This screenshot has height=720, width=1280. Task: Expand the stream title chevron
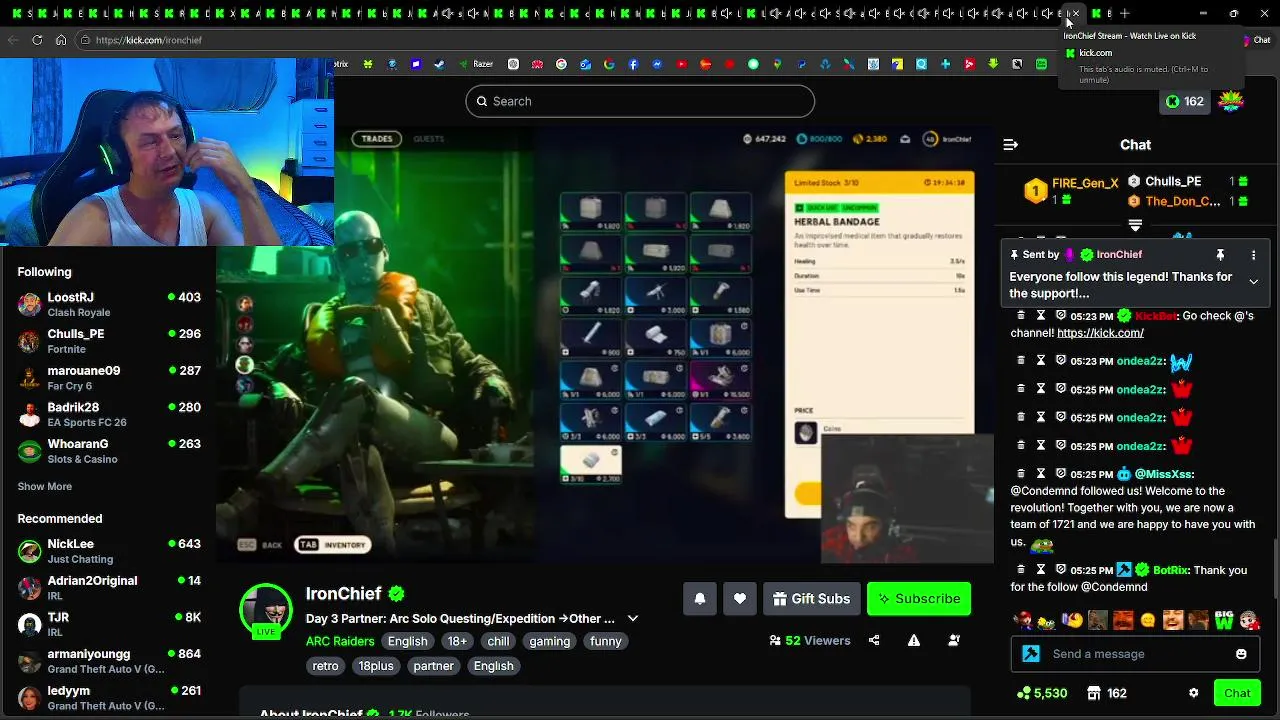point(632,619)
